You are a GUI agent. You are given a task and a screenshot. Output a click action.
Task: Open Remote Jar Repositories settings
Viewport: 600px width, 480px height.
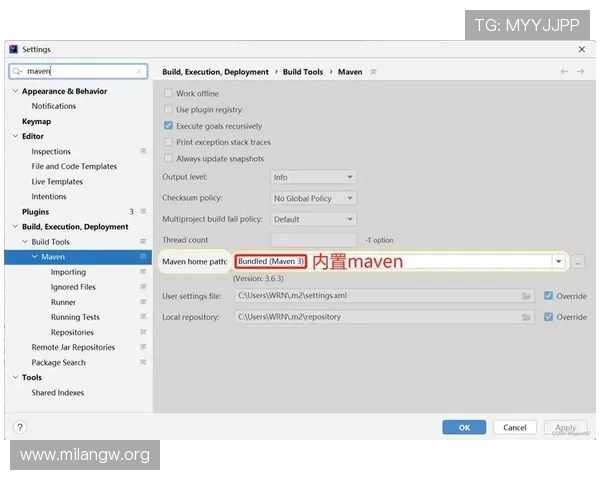tap(73, 347)
